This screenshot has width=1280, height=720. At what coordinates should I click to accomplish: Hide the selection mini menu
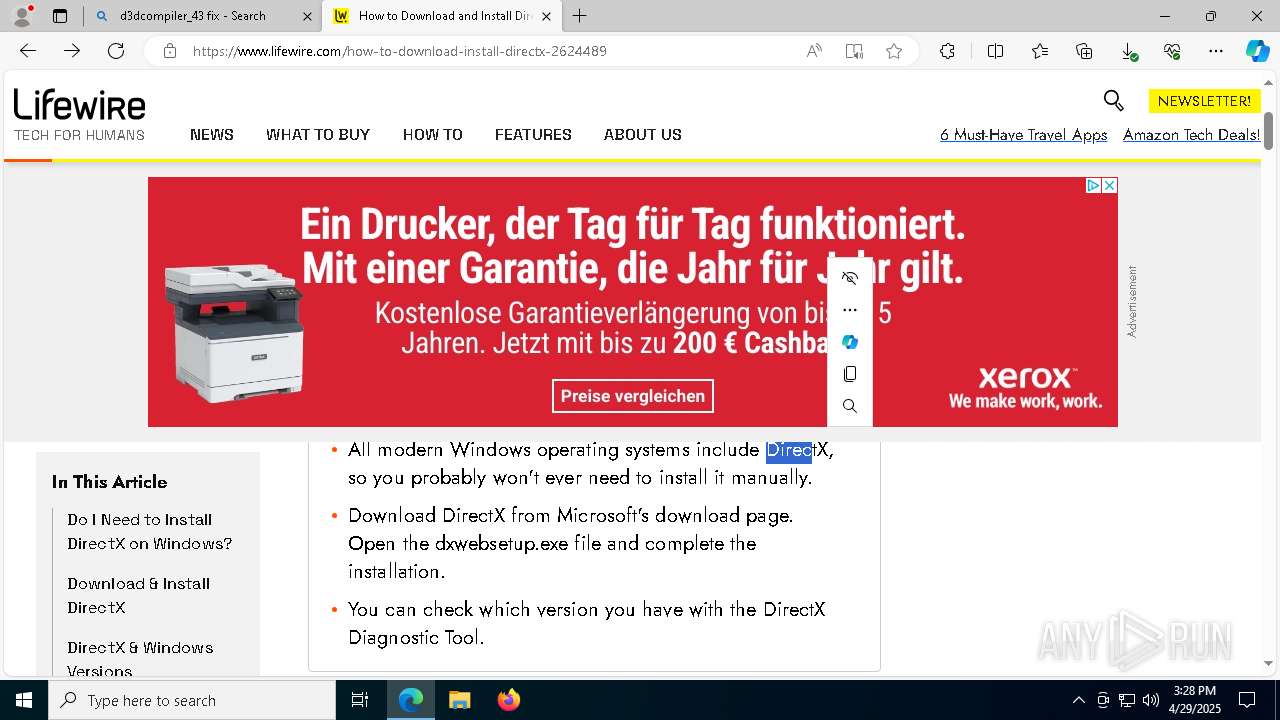pos(850,278)
